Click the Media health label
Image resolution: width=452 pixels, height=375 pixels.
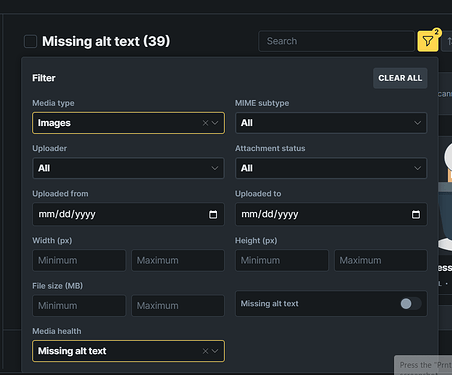tap(57, 331)
